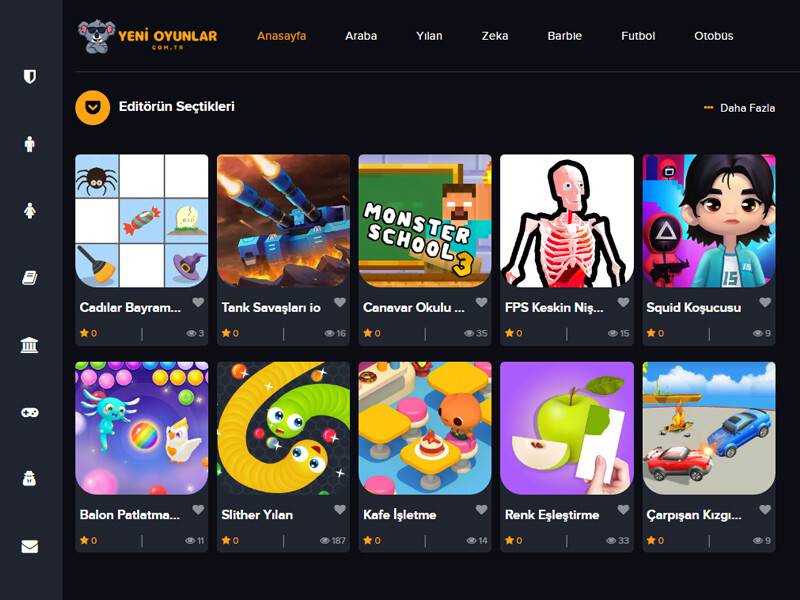Switch to the Araba menu item
Image resolution: width=800 pixels, height=600 pixels.
click(x=361, y=36)
